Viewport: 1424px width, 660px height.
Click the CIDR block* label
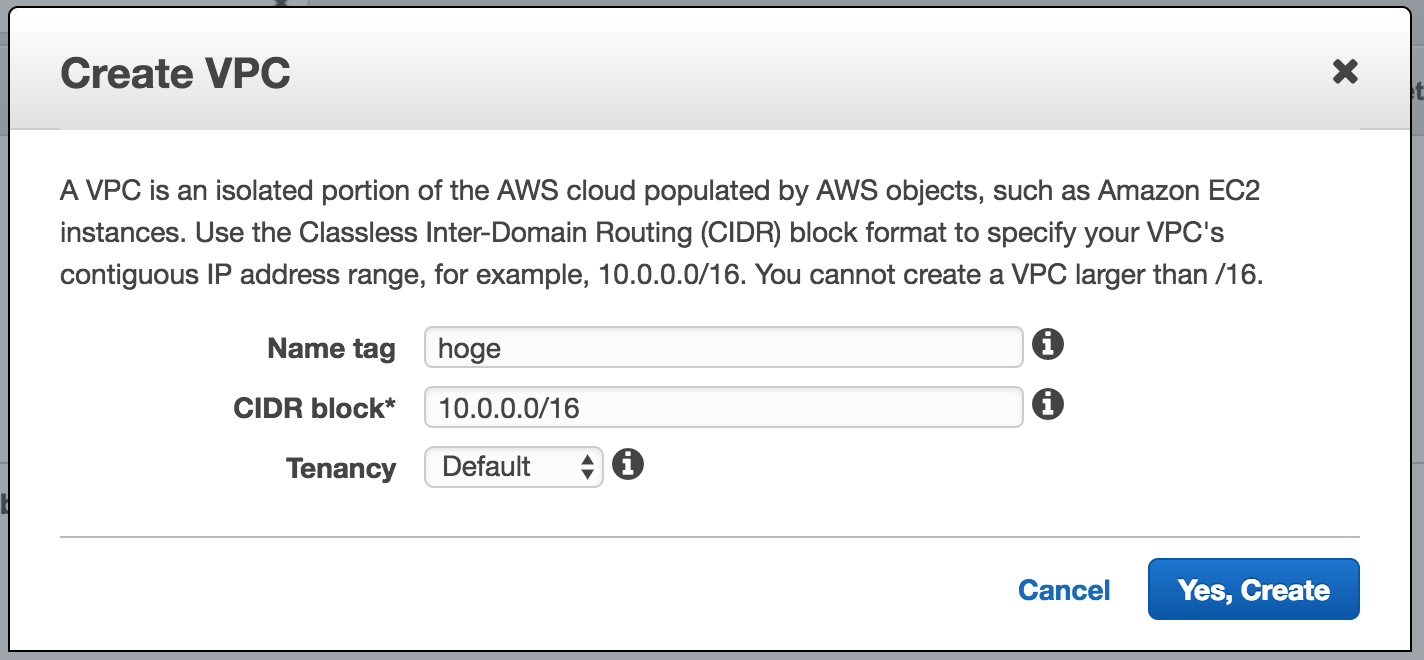[x=315, y=408]
